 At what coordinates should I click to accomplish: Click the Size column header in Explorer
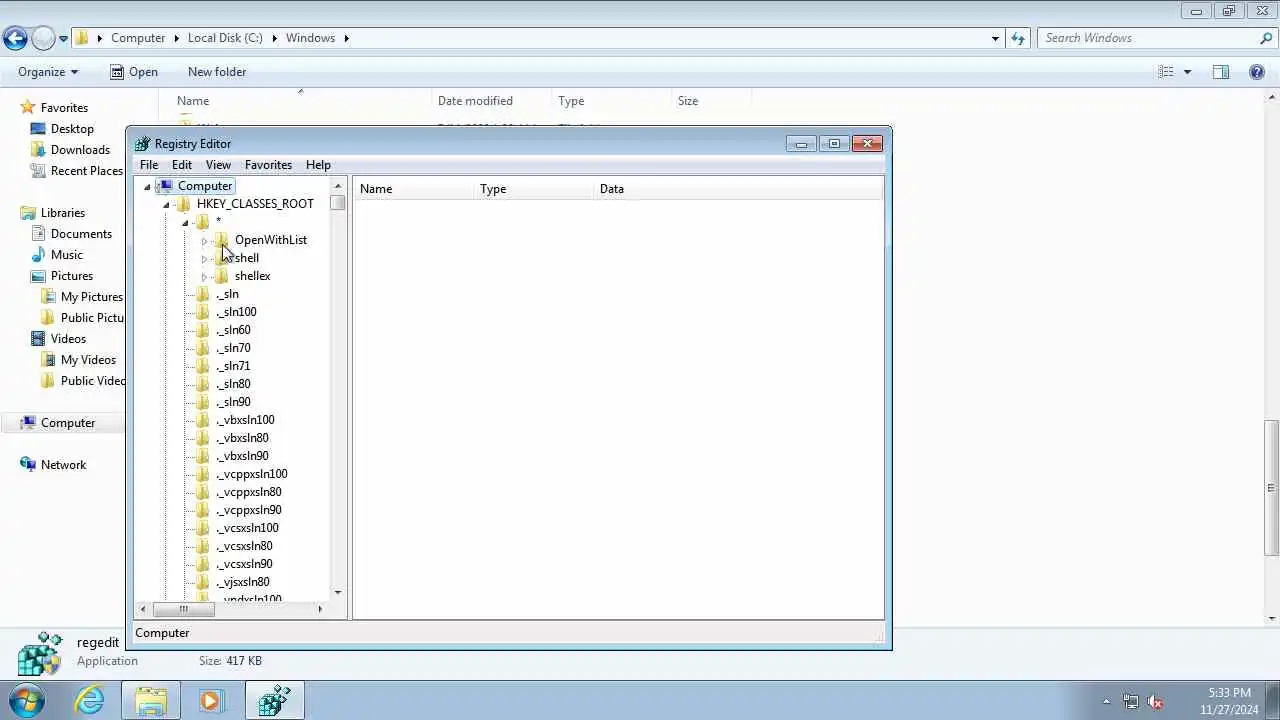(x=711, y=101)
